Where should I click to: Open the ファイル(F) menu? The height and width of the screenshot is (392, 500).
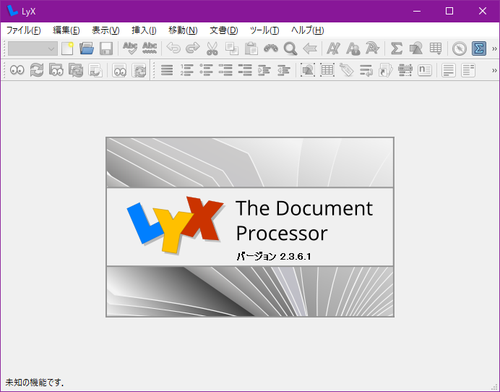coord(24,30)
